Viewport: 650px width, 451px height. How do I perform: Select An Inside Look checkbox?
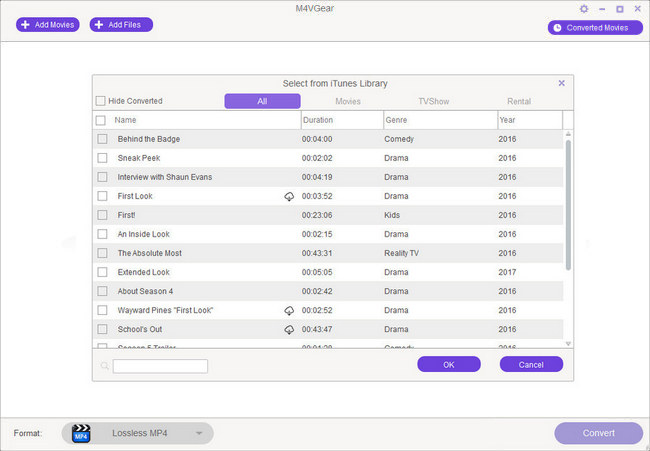[102, 234]
